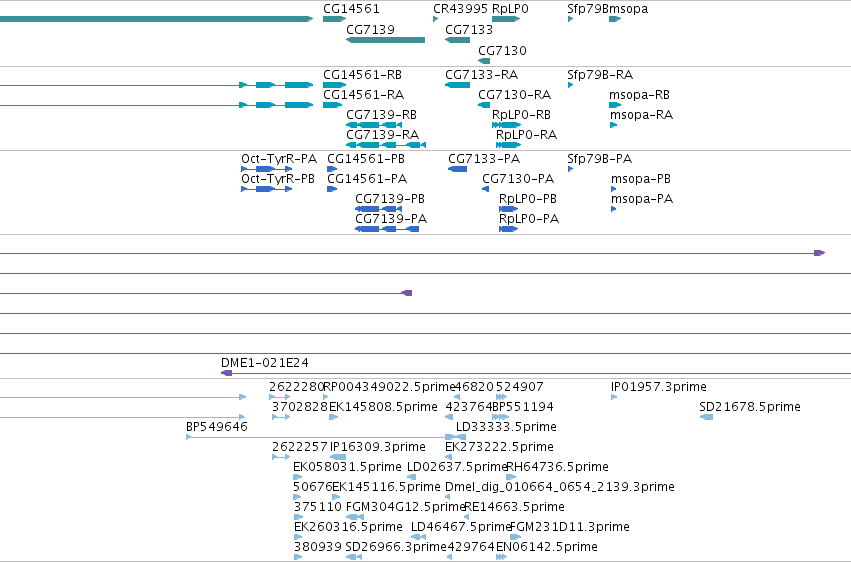
Task: Select the Oct-TyrR-PB protein feature
Action: (x=266, y=189)
